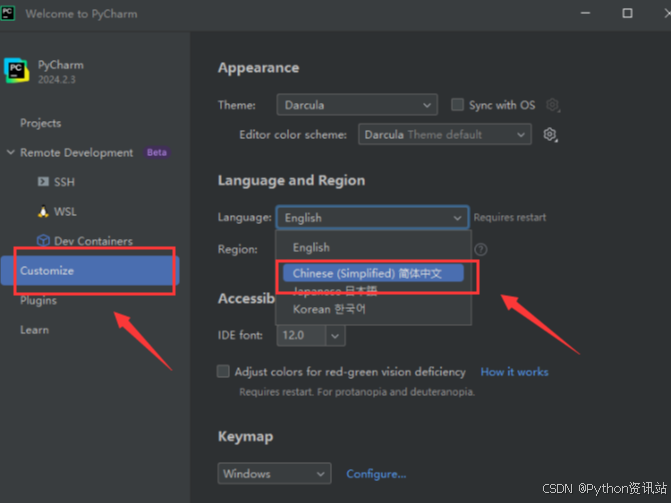
Task: Collapse the Remote Development tree section
Action: [x=10, y=152]
